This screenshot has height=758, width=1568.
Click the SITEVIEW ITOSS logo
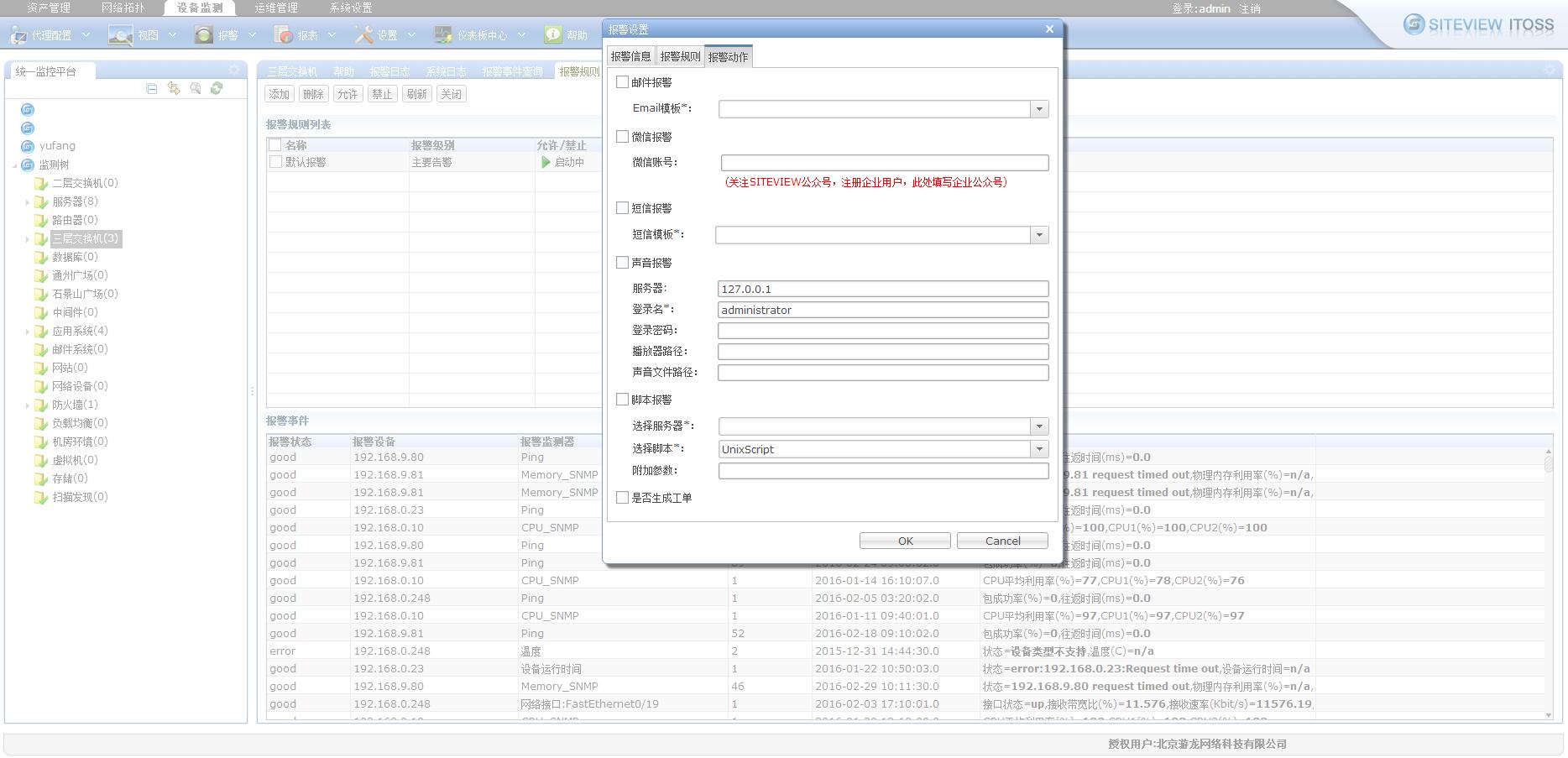click(1478, 24)
